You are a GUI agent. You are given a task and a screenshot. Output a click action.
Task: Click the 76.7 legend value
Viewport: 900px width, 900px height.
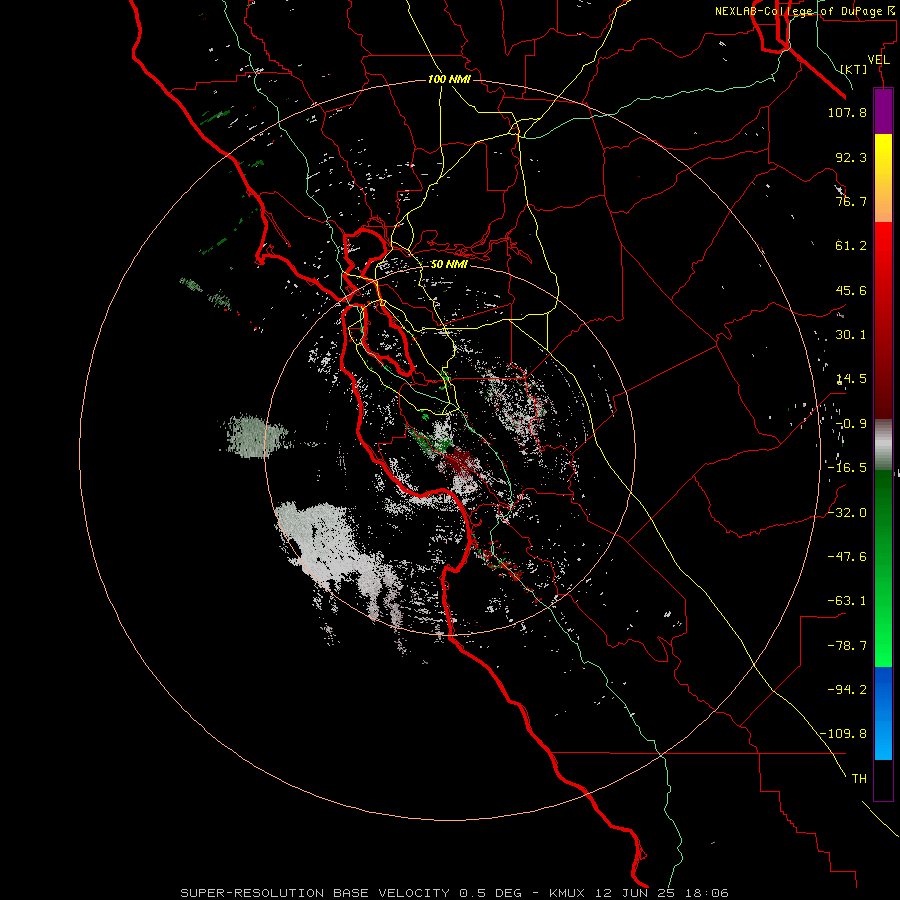pyautogui.click(x=851, y=201)
